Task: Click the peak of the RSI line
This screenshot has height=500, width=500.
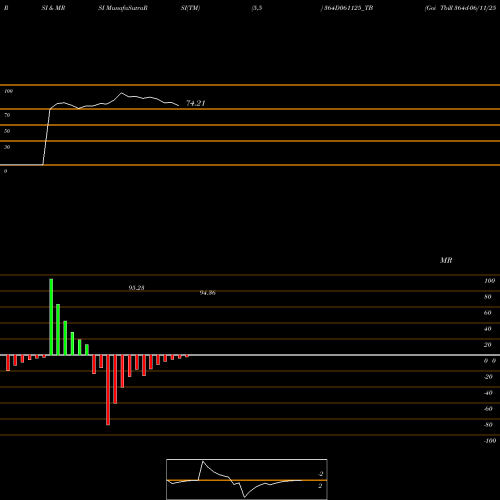Action: point(121,93)
